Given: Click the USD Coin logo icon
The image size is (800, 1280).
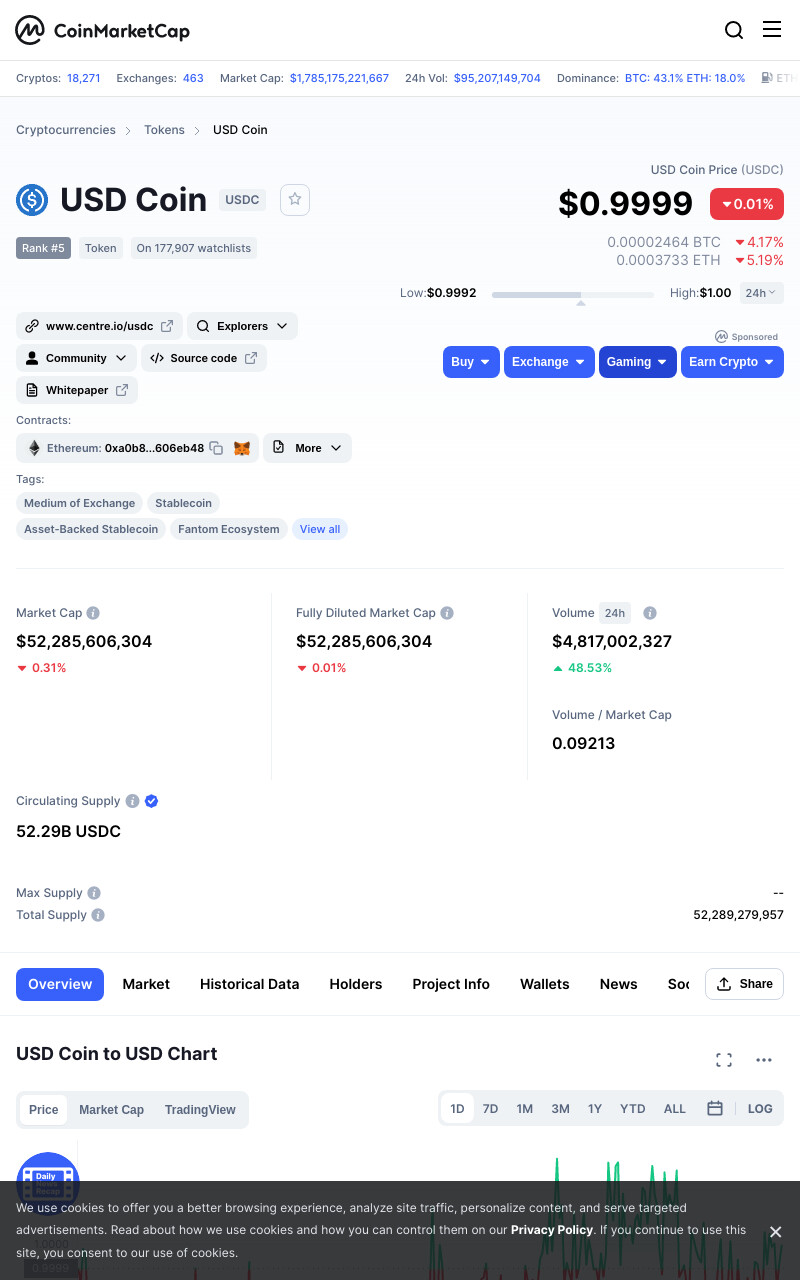Looking at the screenshot, I should click(x=32, y=200).
